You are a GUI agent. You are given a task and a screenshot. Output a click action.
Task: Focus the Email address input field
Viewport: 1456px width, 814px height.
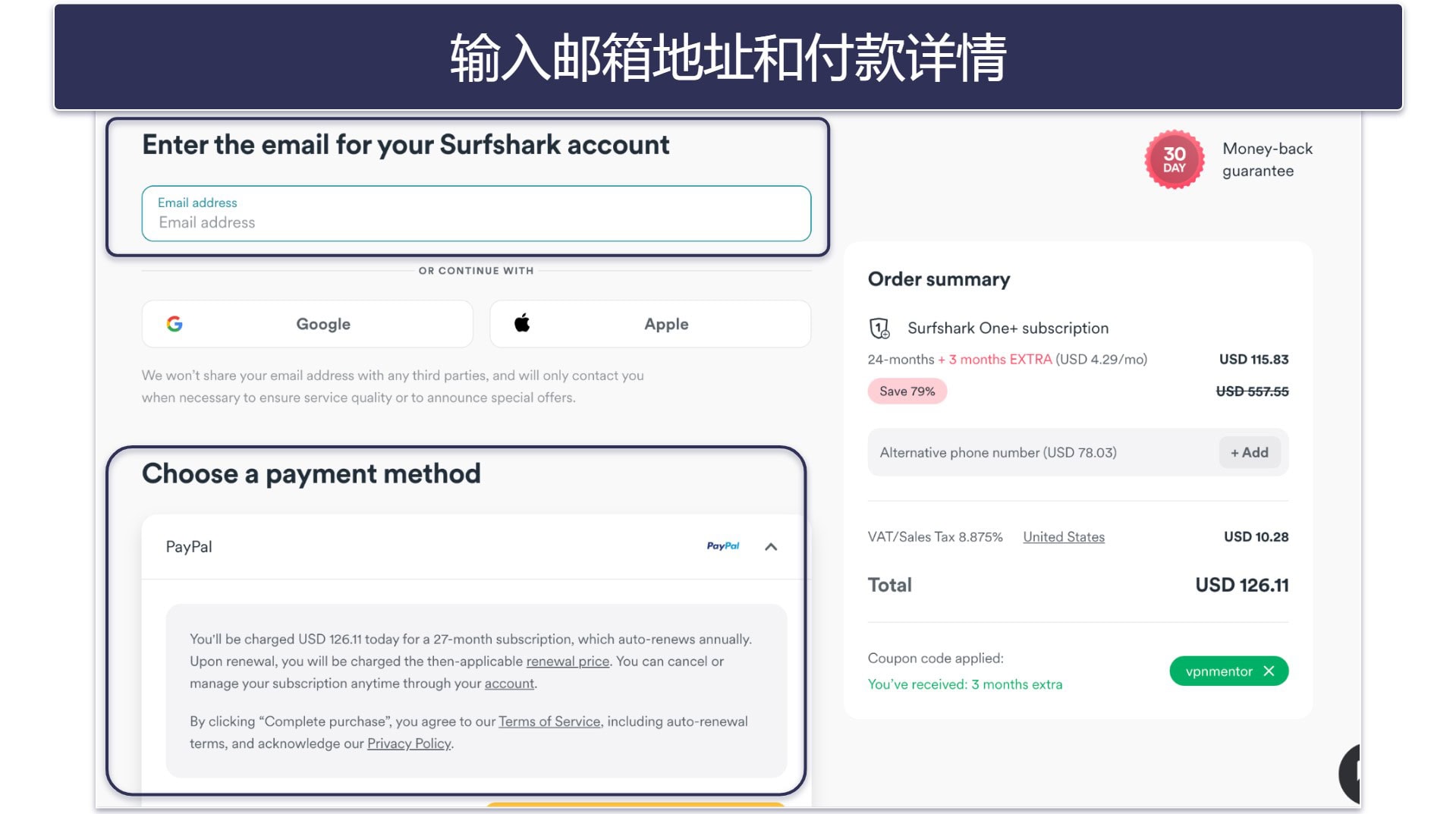click(x=476, y=213)
